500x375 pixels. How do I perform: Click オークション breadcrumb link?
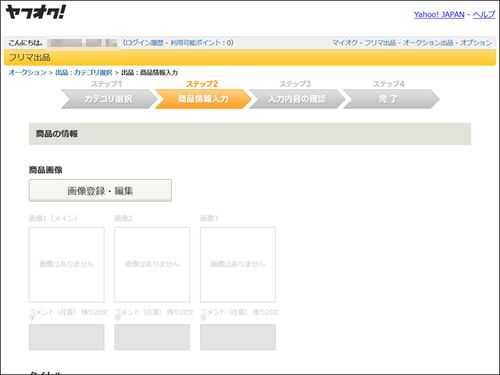coord(27,72)
